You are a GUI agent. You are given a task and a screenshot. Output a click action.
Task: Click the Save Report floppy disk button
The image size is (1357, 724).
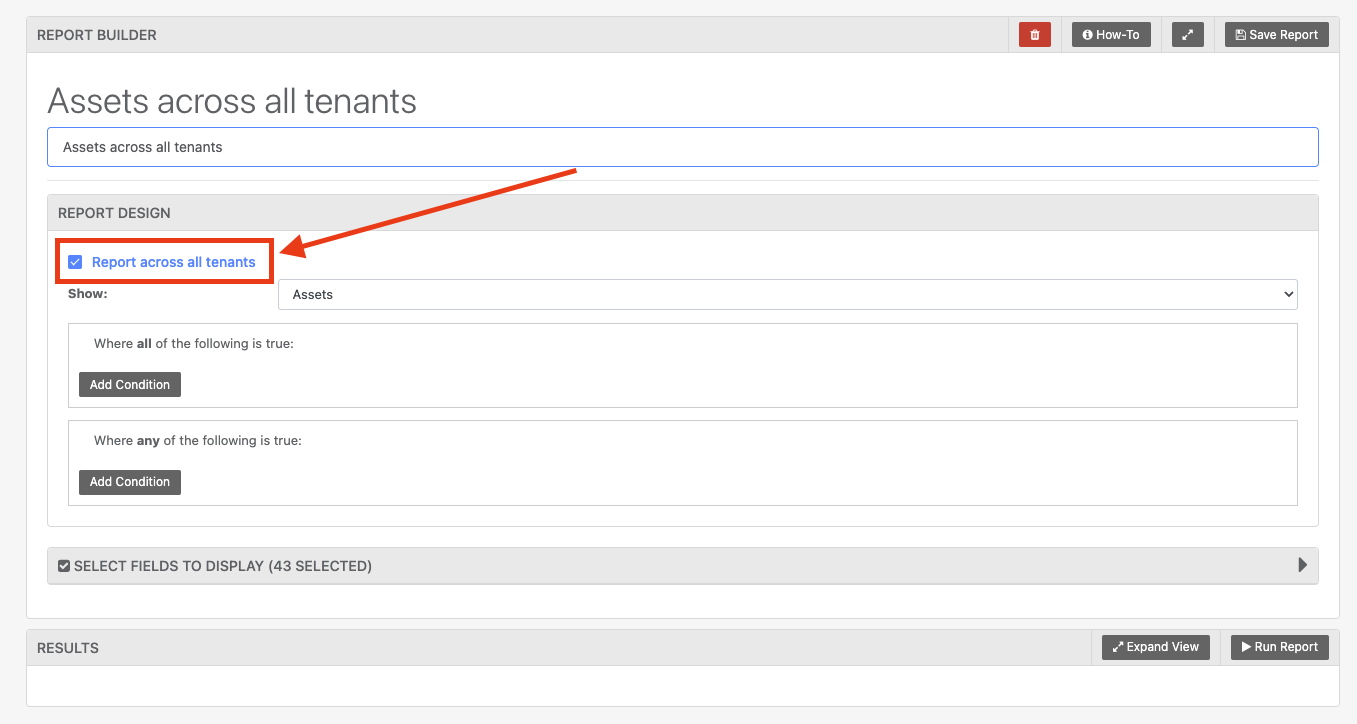1276,35
